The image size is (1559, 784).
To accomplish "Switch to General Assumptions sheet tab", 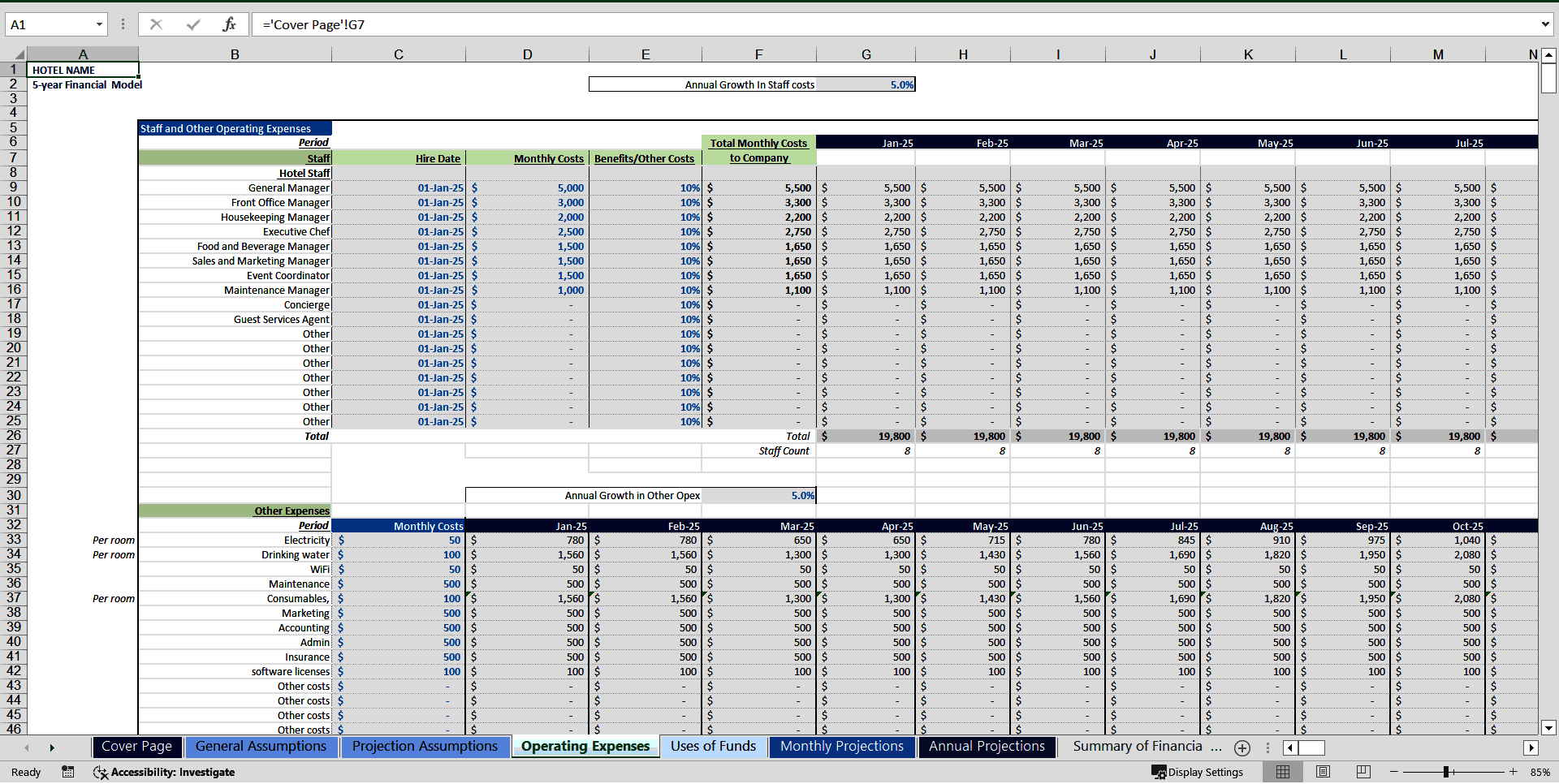I will click(261, 747).
